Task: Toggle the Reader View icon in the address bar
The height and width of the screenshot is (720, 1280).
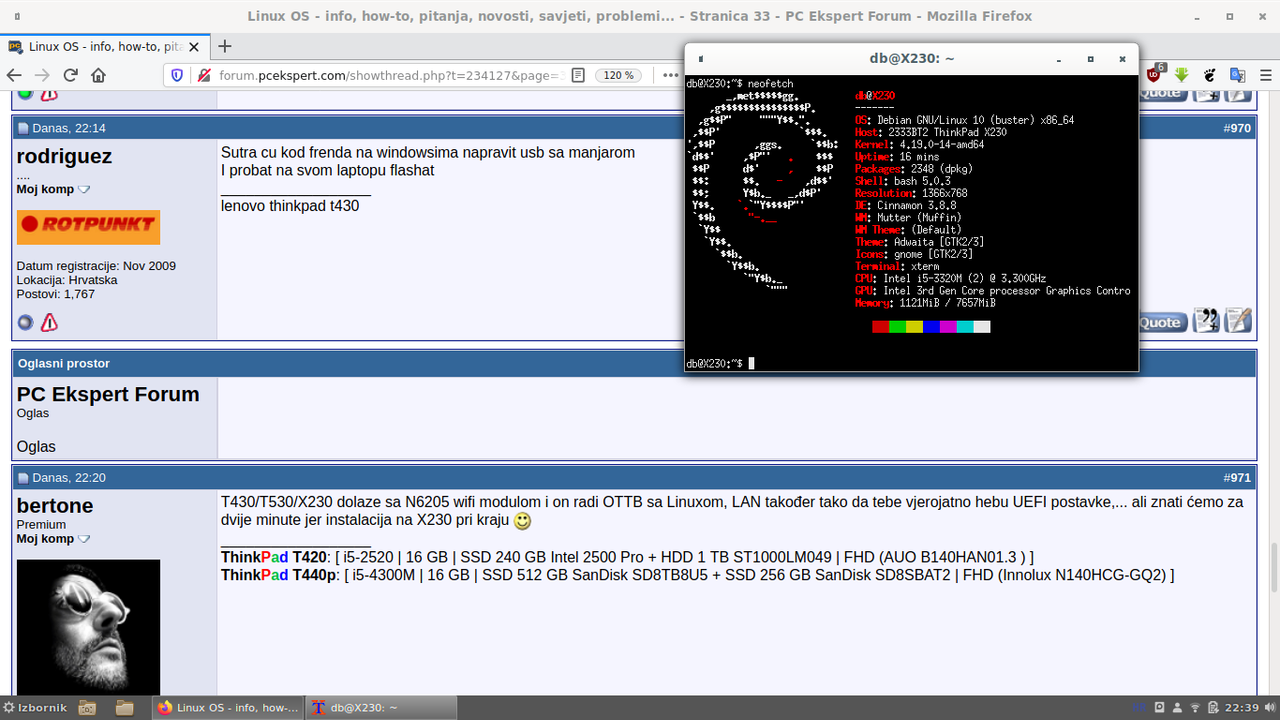Action: coord(578,75)
